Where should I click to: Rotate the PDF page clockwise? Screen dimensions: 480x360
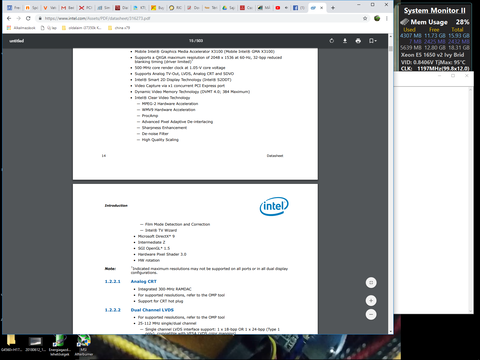pos(331,41)
